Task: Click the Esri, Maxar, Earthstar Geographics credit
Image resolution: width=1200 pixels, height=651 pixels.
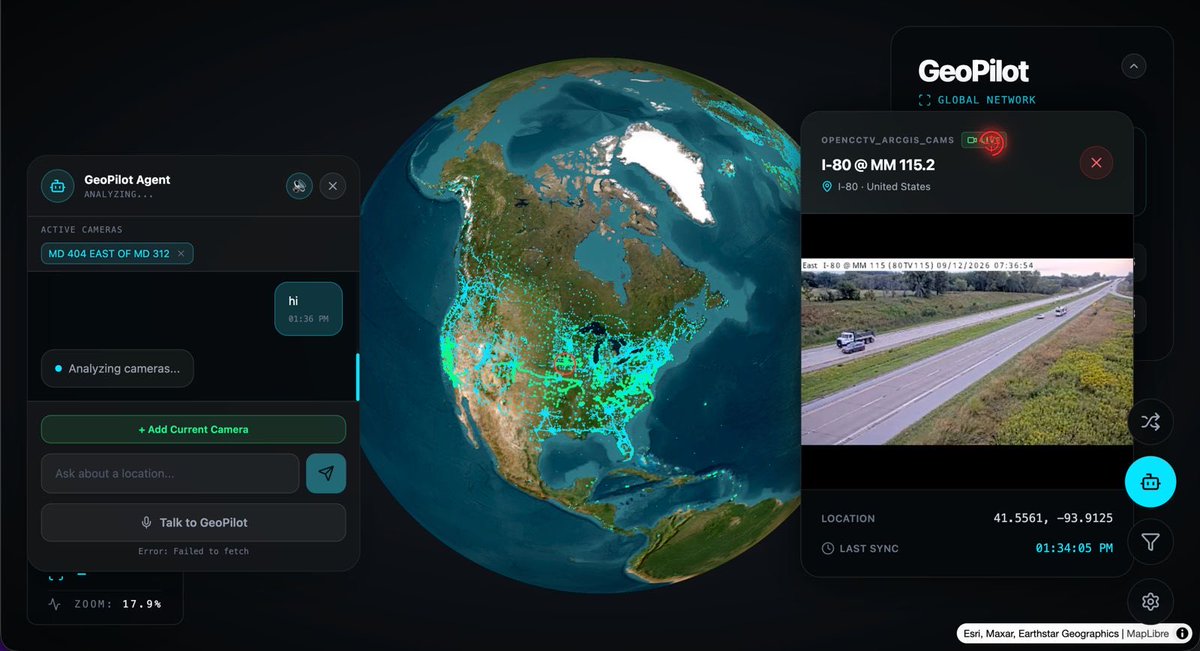Action: click(1042, 633)
